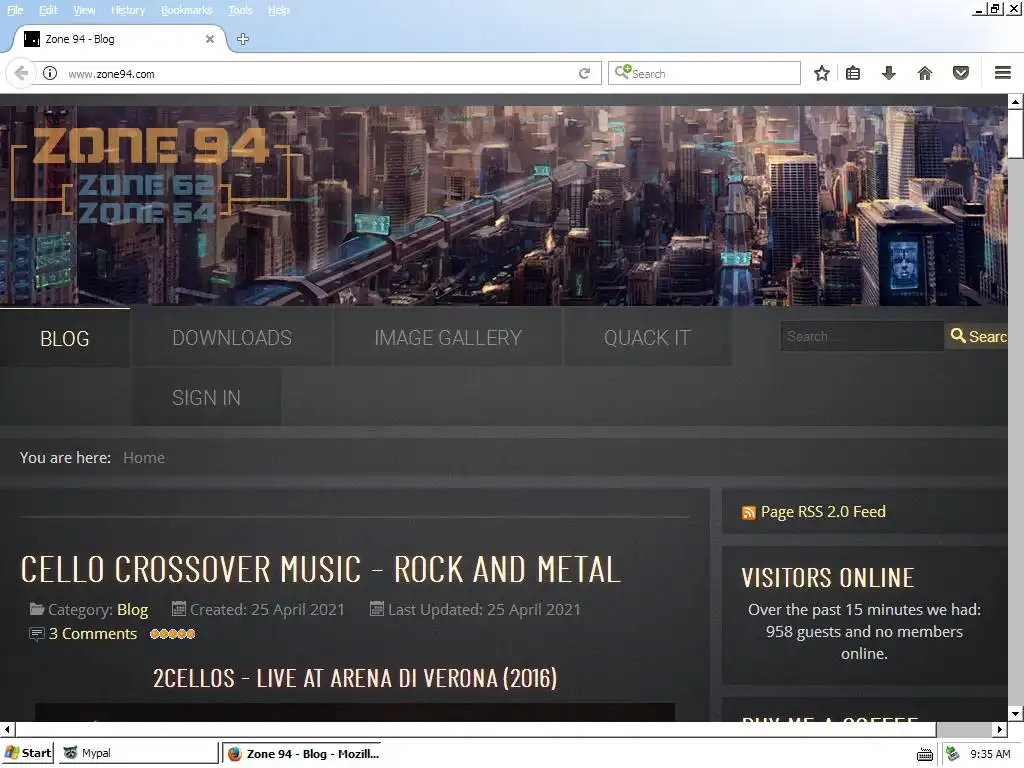Open the Windows Start menu
The width and height of the screenshot is (1024, 768).
pos(27,753)
